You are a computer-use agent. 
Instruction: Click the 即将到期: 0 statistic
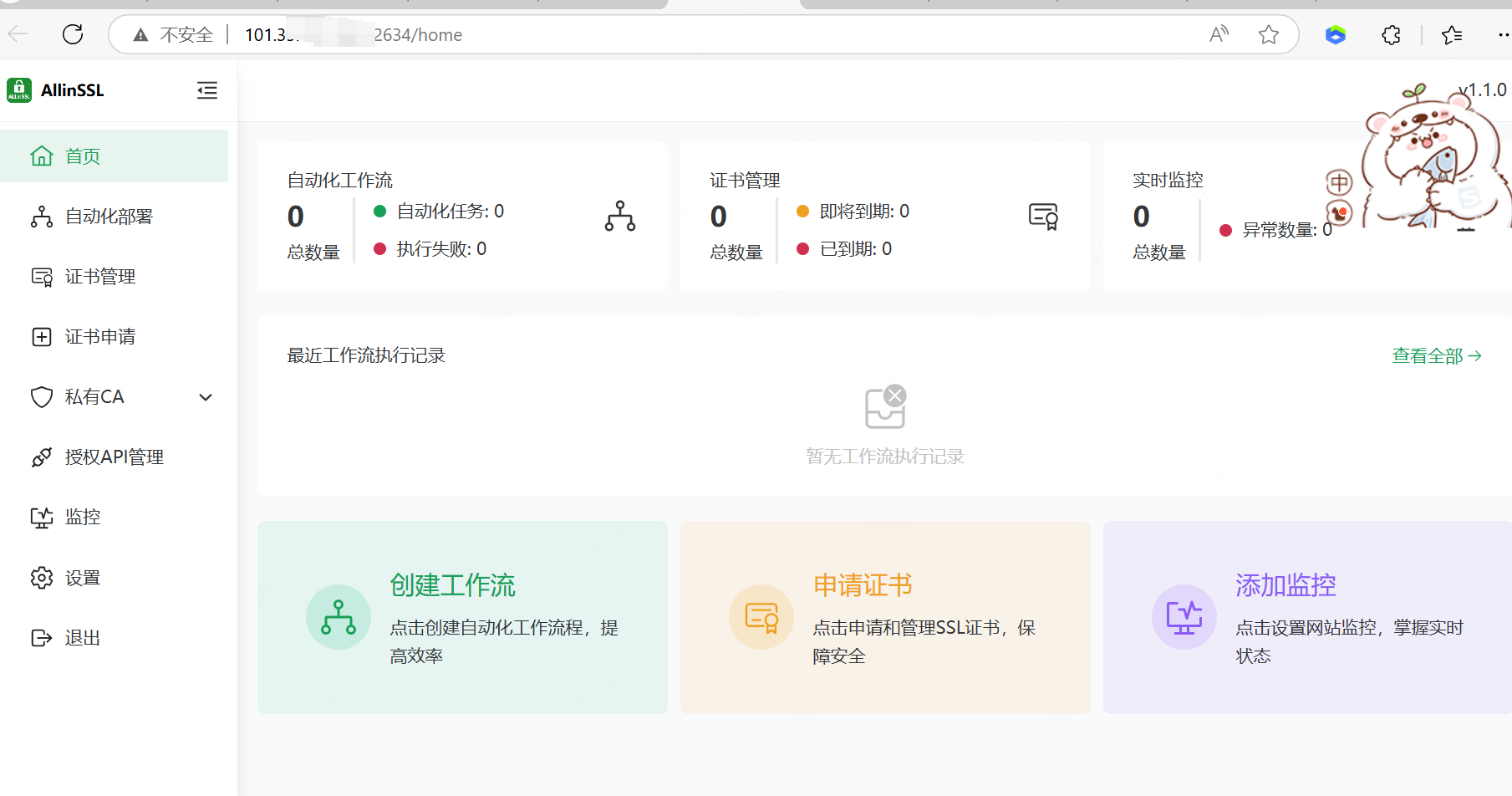pos(853,211)
